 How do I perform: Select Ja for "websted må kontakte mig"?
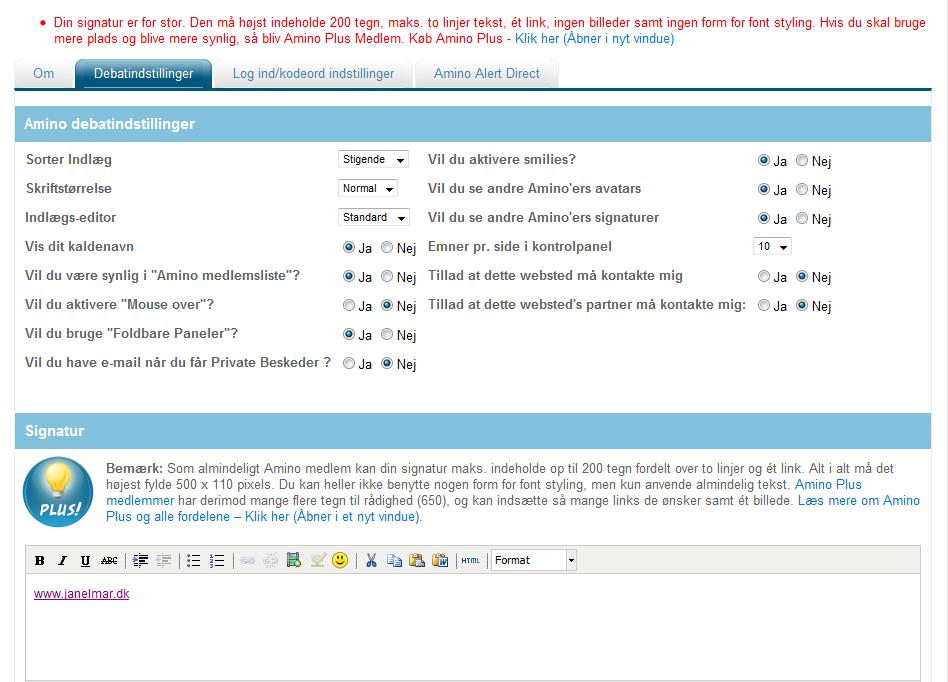point(764,276)
